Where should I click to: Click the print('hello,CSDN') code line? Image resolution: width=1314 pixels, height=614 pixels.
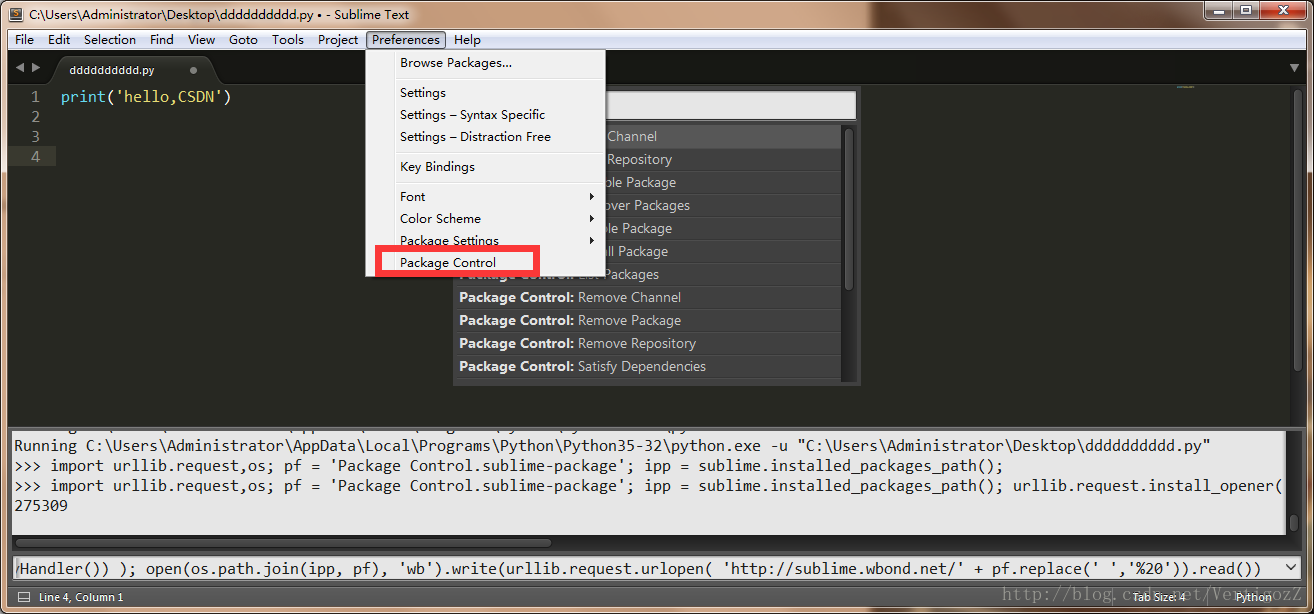[x=146, y=97]
